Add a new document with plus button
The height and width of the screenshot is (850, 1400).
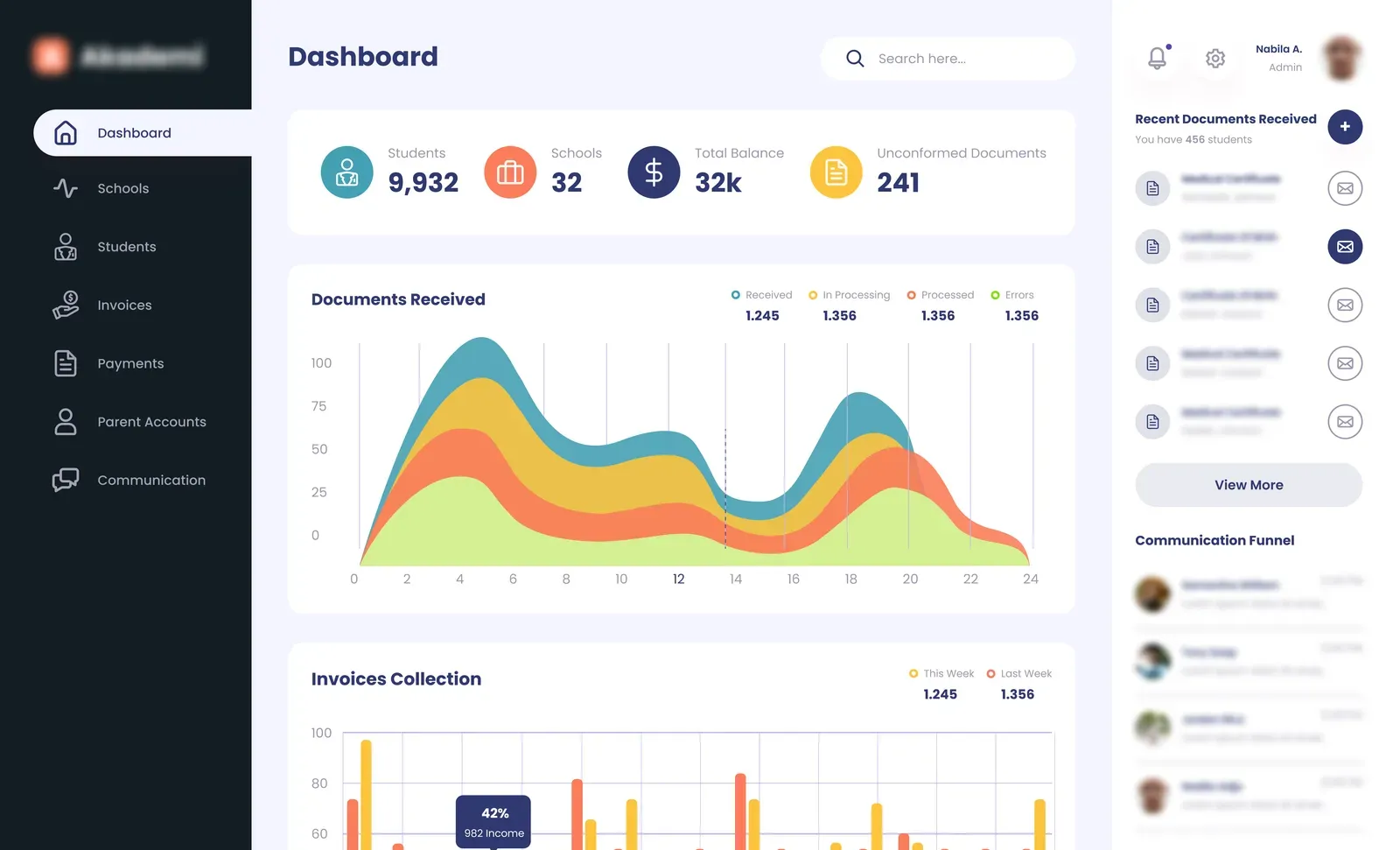(x=1345, y=127)
